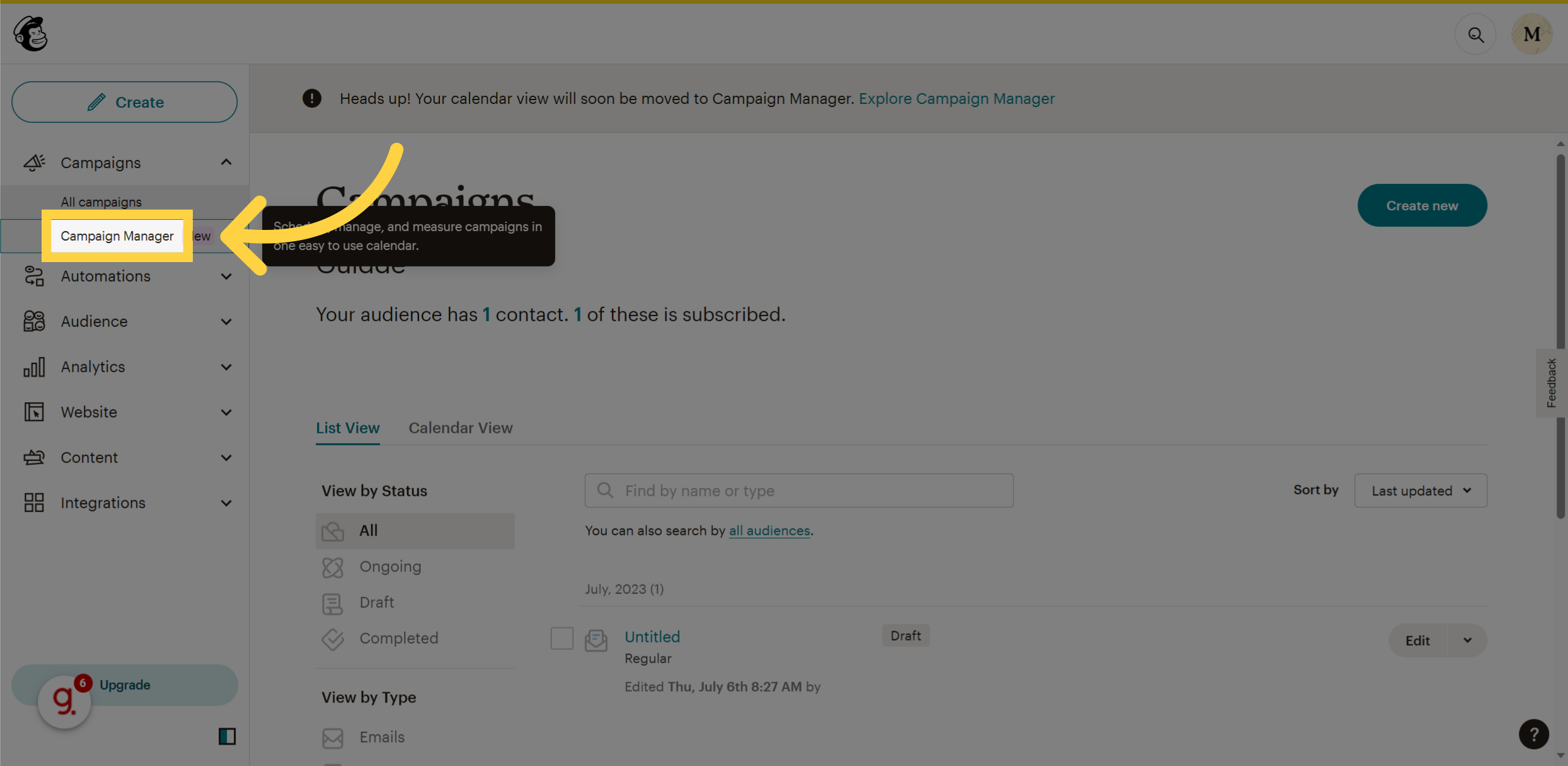Click the Integrations grid icon
This screenshot has height=766, width=1568.
[x=33, y=502]
